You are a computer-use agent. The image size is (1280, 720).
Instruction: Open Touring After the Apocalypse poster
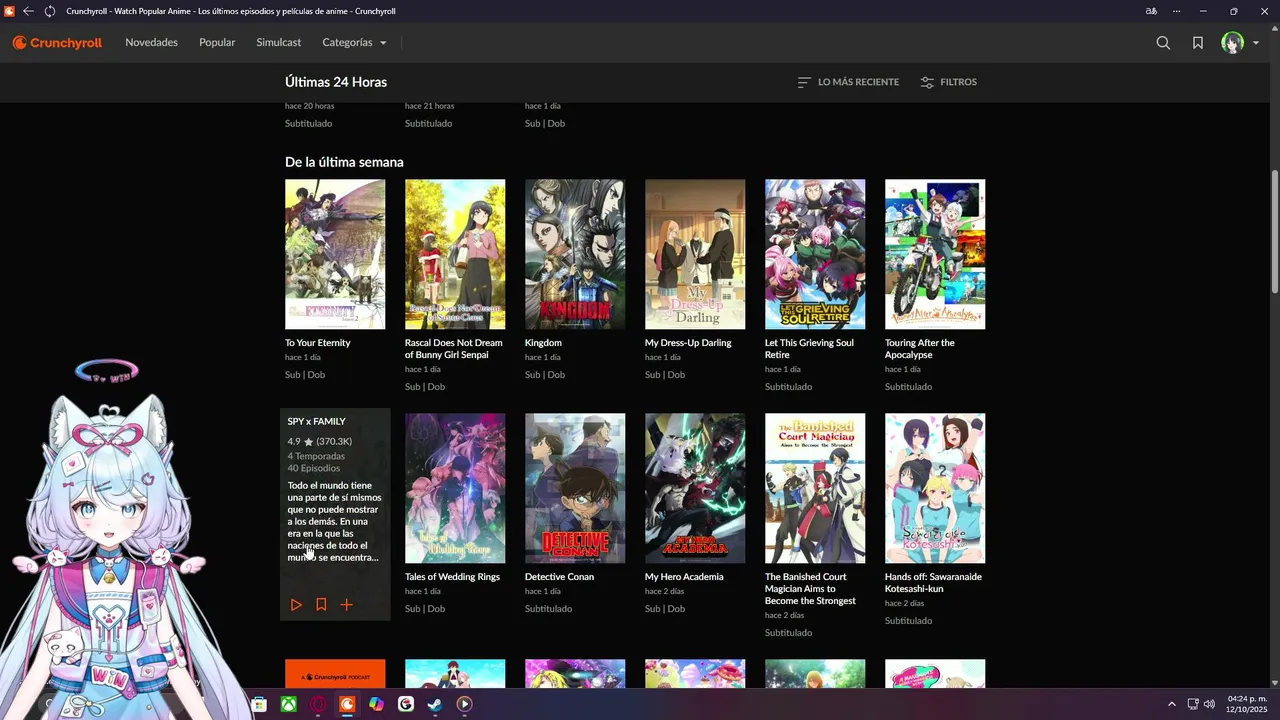[935, 254]
